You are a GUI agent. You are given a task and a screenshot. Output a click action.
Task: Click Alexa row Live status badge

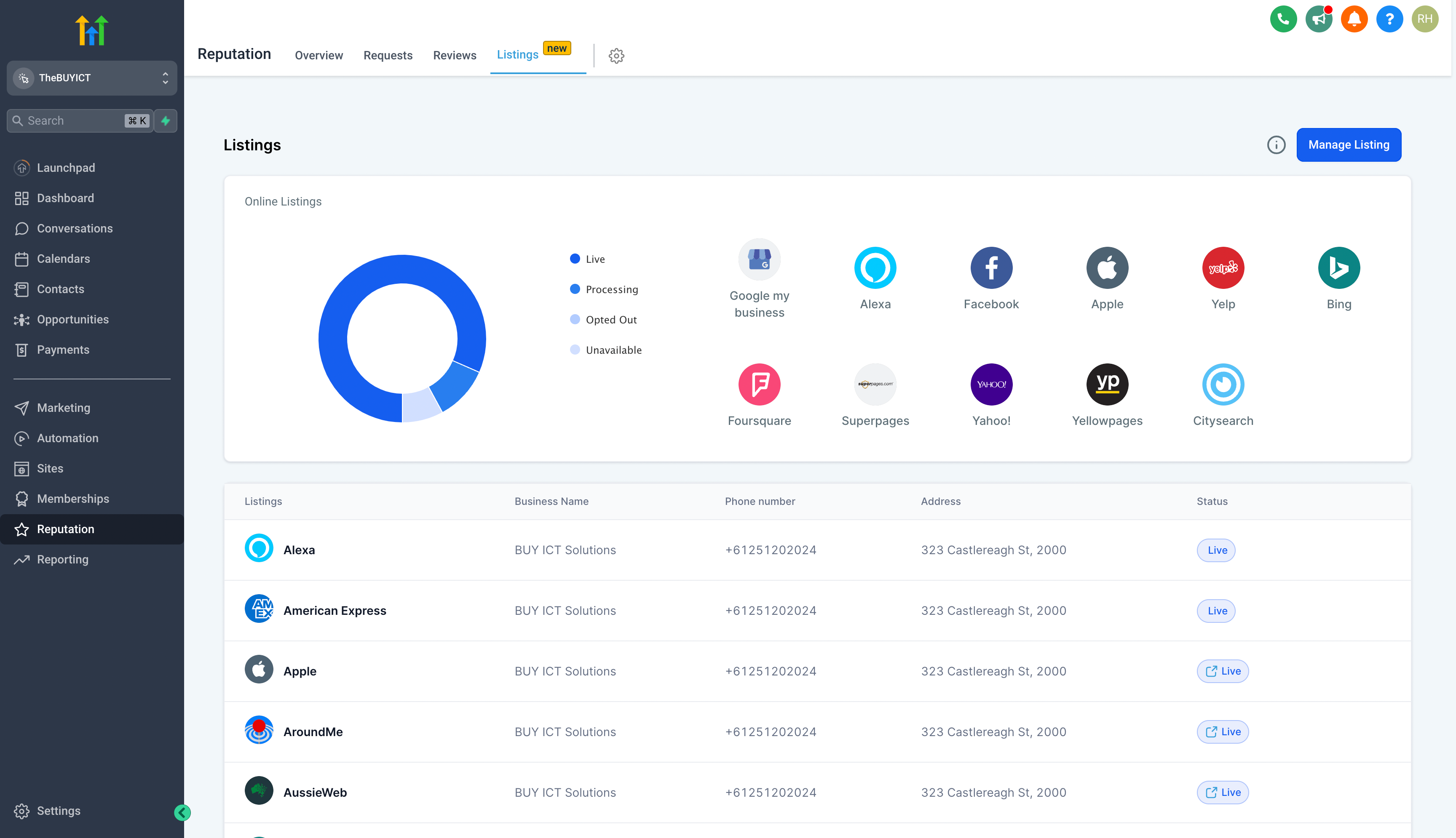(x=1216, y=550)
